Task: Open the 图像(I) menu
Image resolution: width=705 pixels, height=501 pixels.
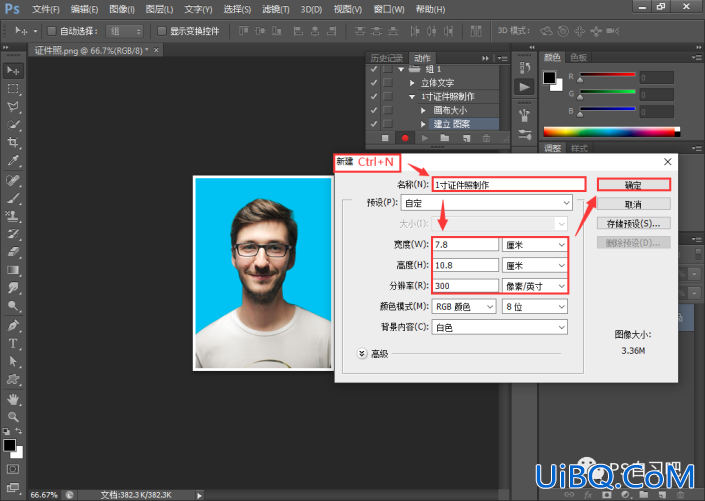Action: point(122,9)
